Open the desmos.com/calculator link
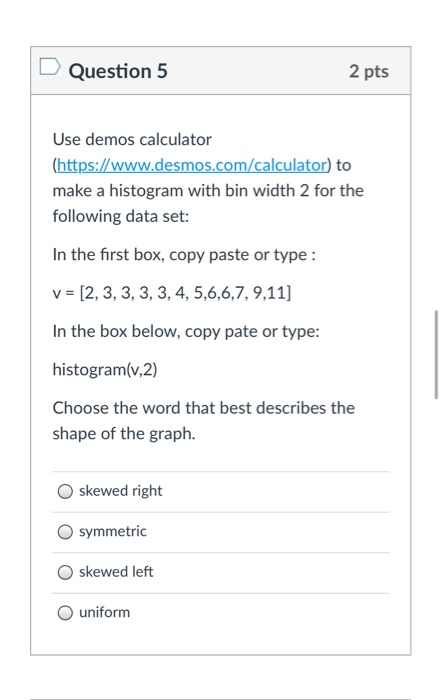Viewport: 442px width, 700px height. pyautogui.click(x=192, y=165)
